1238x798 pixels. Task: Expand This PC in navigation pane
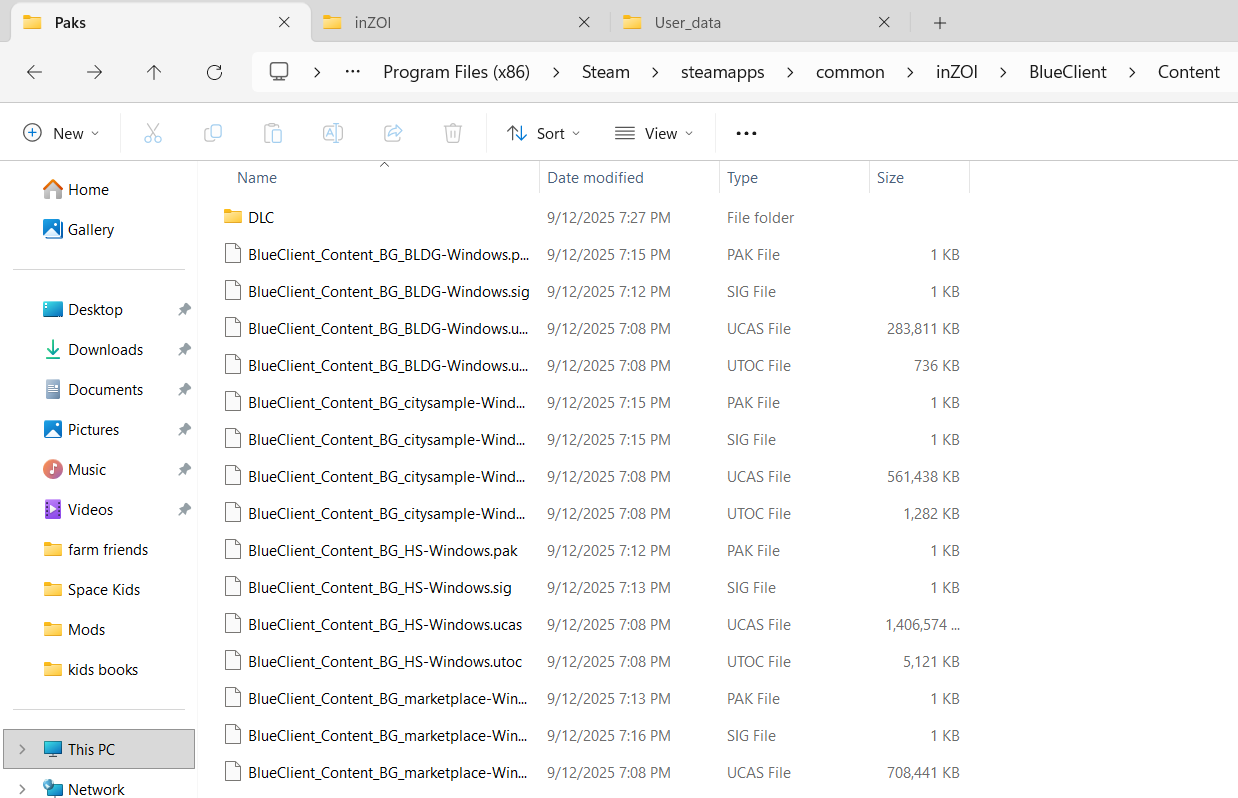[x=22, y=749]
